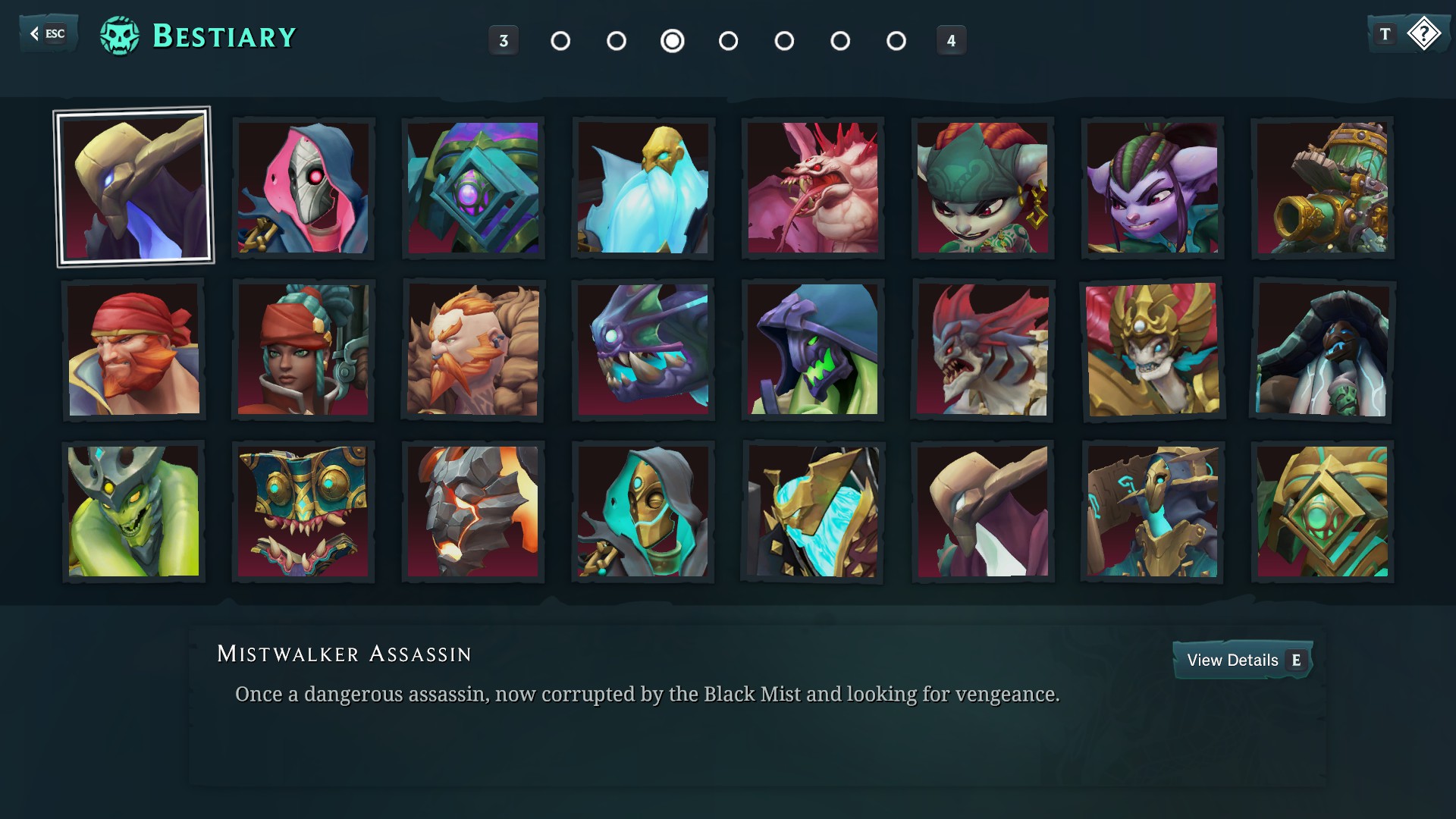Image resolution: width=1456 pixels, height=819 pixels.
Task: Switch to next category with 4 key
Action: coord(951,41)
